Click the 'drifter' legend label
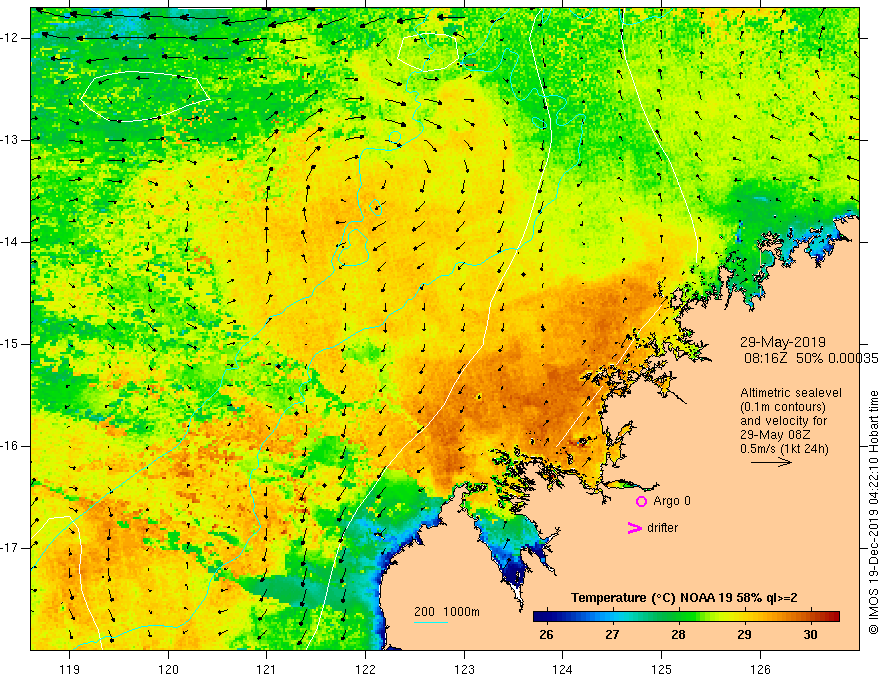This screenshot has width=880, height=680. tap(662, 528)
